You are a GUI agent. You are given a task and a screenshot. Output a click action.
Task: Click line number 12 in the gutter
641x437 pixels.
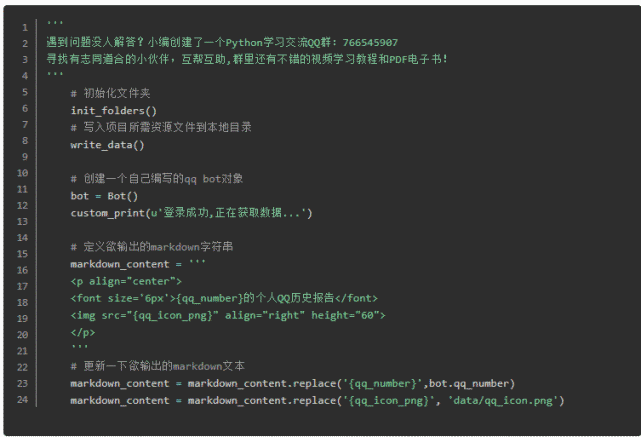22,205
